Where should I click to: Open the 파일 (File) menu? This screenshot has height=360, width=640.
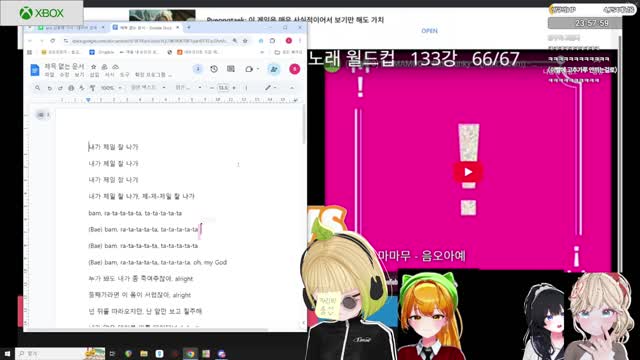click(x=49, y=75)
